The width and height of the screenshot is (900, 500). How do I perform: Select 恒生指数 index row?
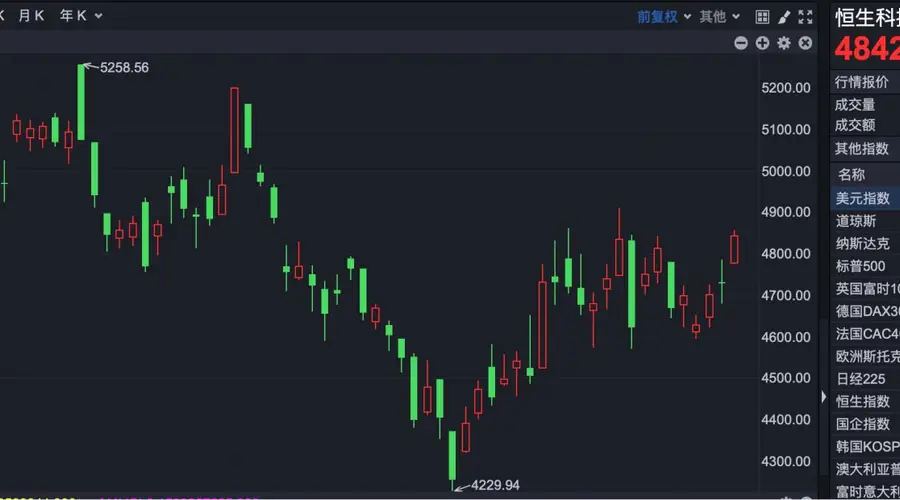(x=866, y=401)
